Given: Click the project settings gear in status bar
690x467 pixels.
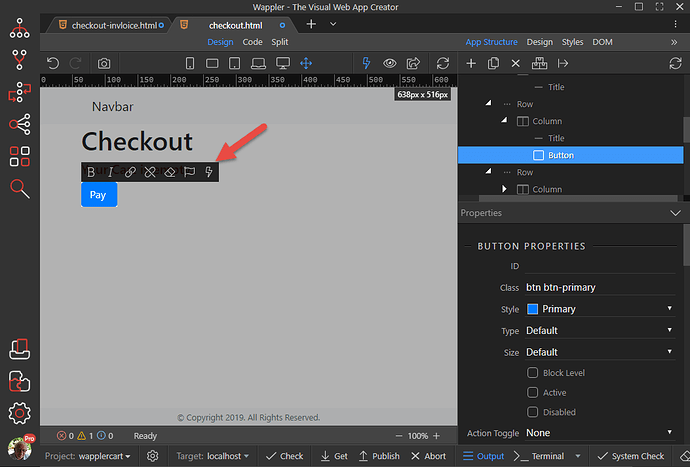Looking at the screenshot, I should click(153, 456).
